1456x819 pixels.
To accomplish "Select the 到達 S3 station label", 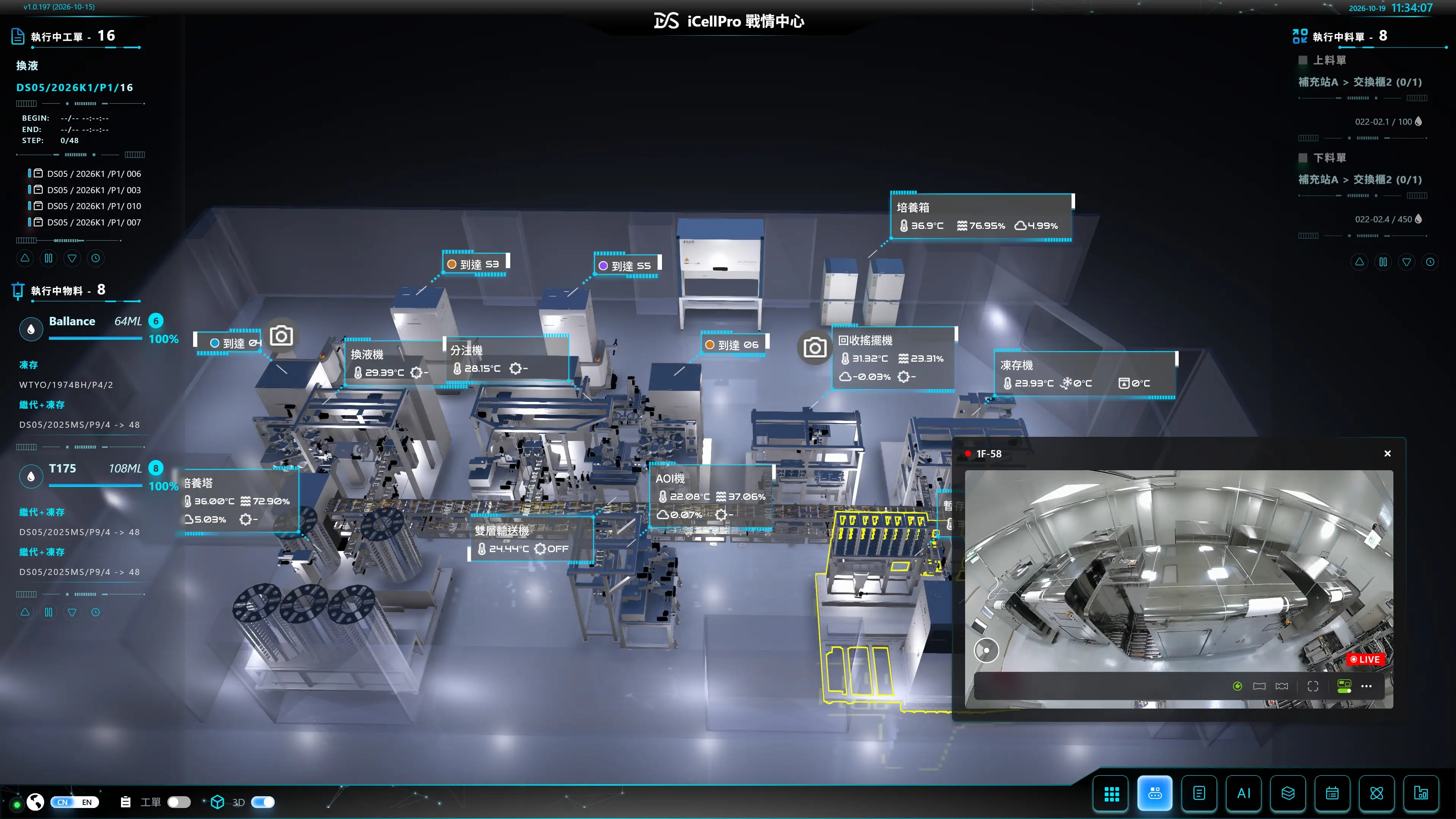I will pyautogui.click(x=475, y=263).
